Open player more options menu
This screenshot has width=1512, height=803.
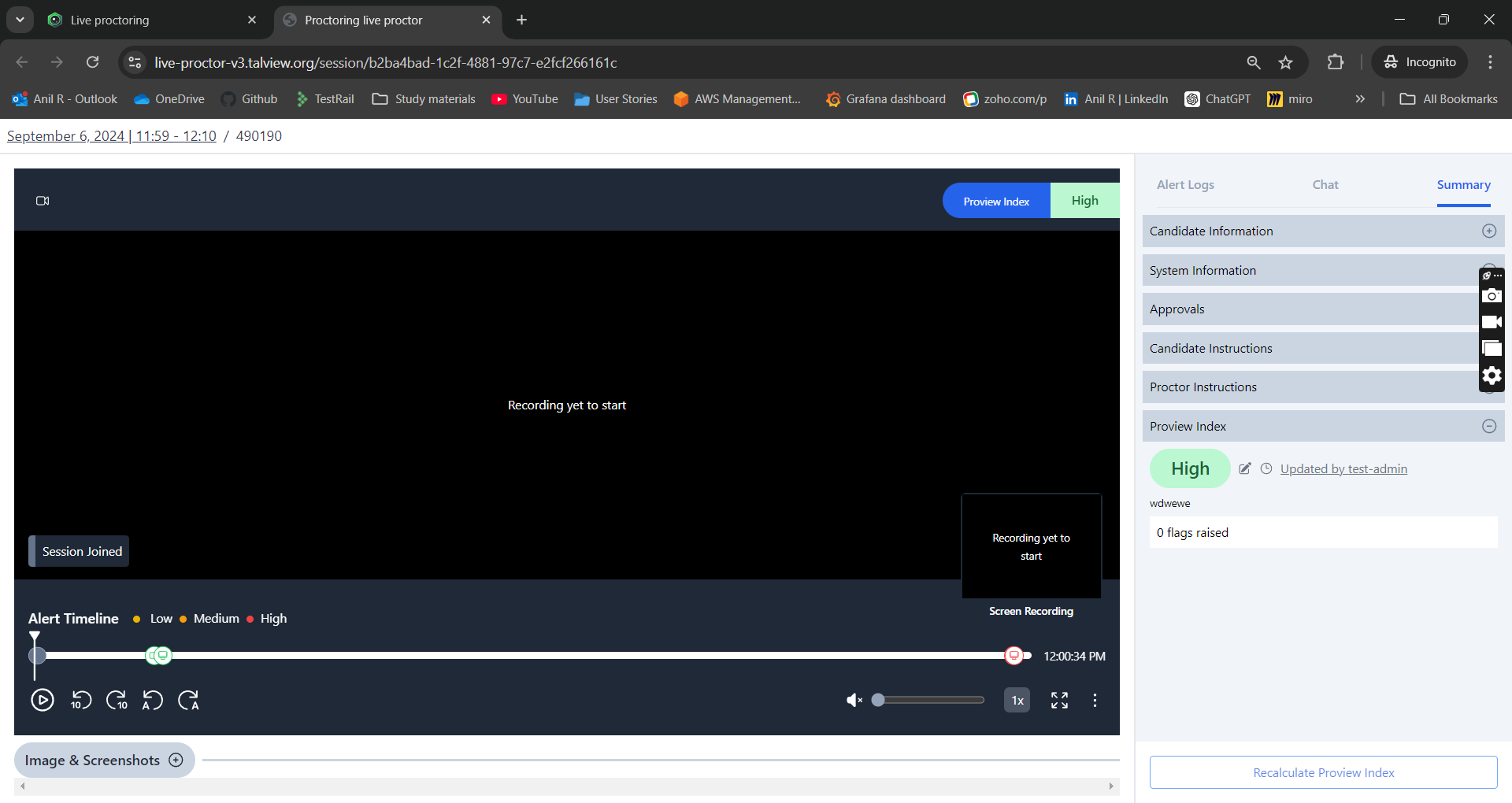(1095, 700)
